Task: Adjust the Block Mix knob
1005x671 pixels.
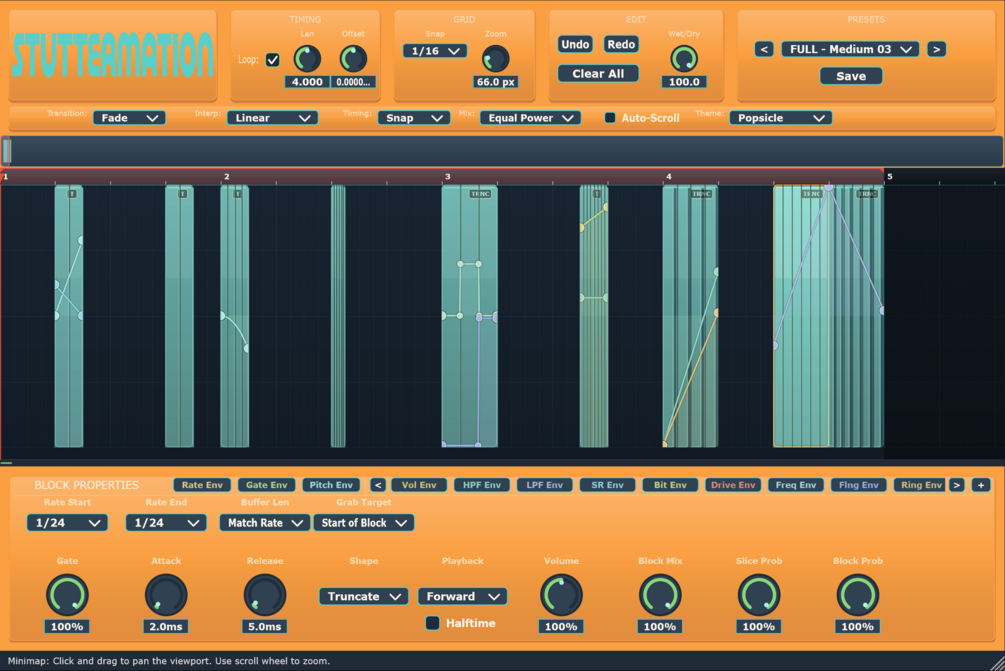Action: pos(660,595)
